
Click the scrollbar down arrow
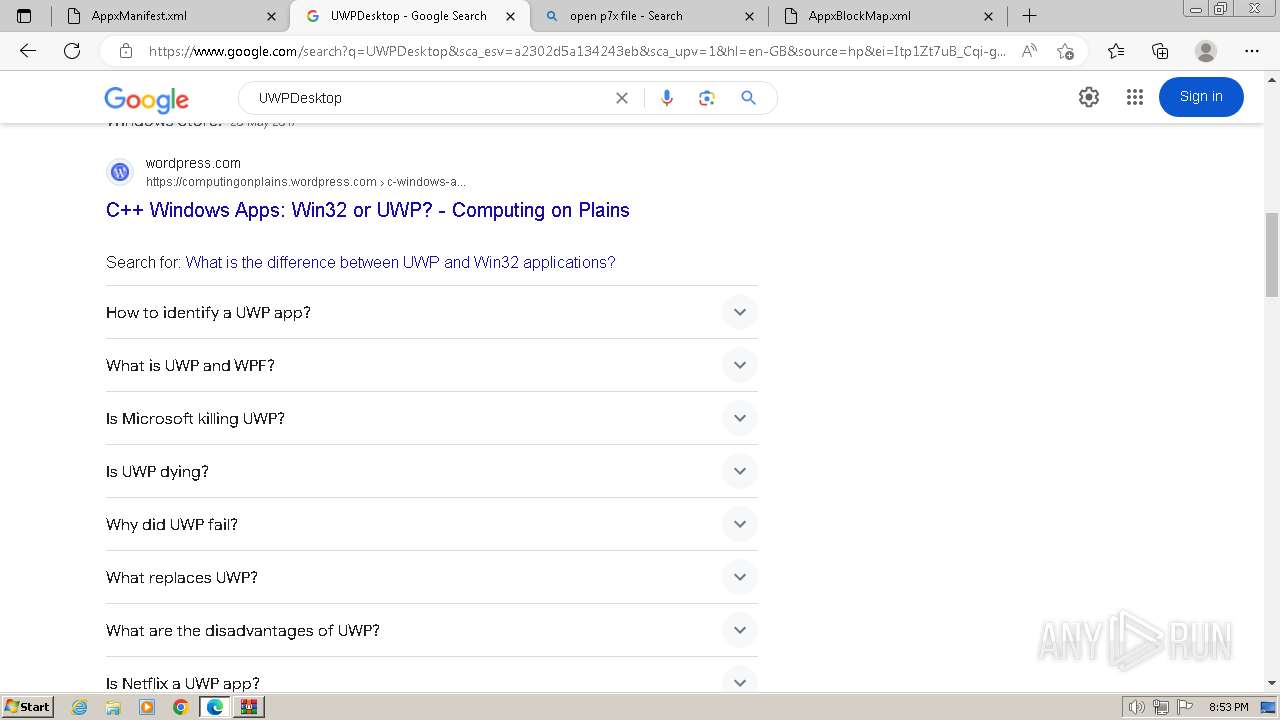point(1272,683)
